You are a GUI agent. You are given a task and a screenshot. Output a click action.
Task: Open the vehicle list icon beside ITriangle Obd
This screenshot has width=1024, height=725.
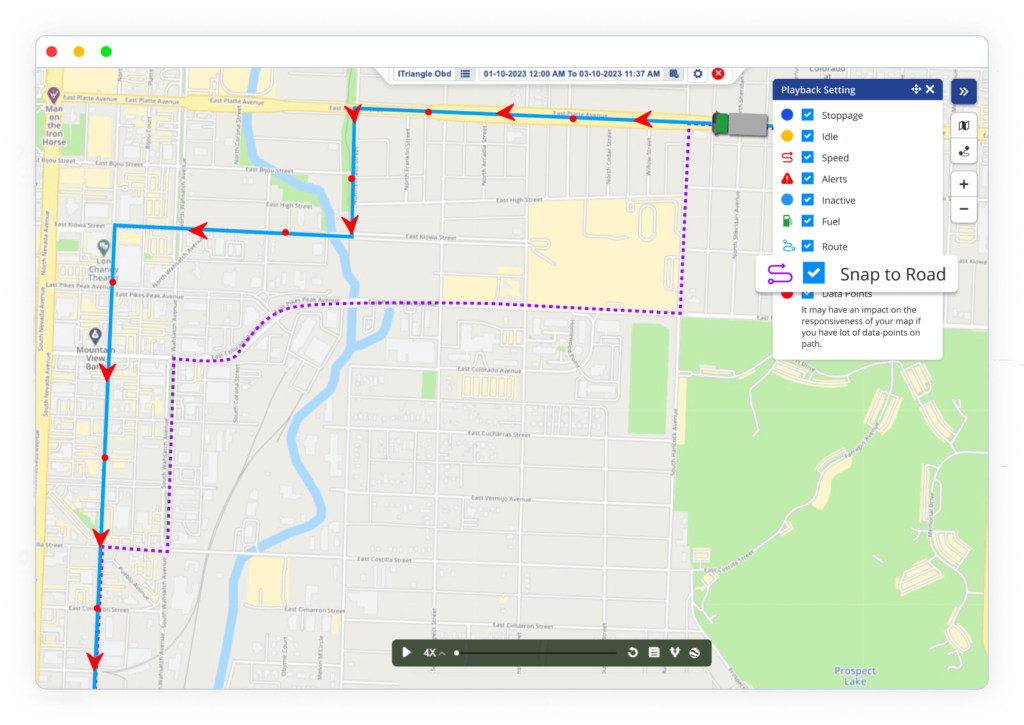click(465, 74)
